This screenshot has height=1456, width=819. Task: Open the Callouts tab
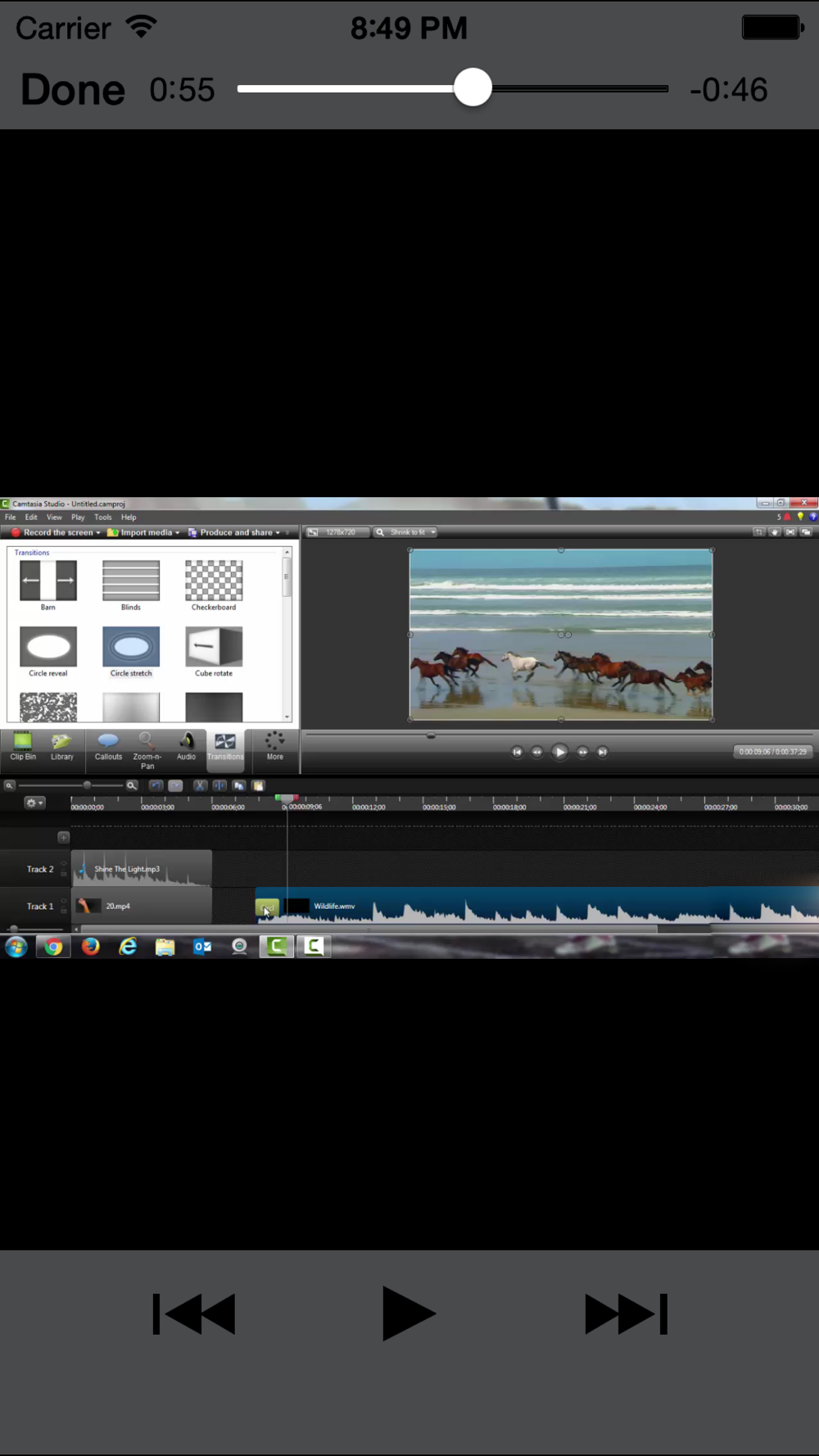pos(108,746)
